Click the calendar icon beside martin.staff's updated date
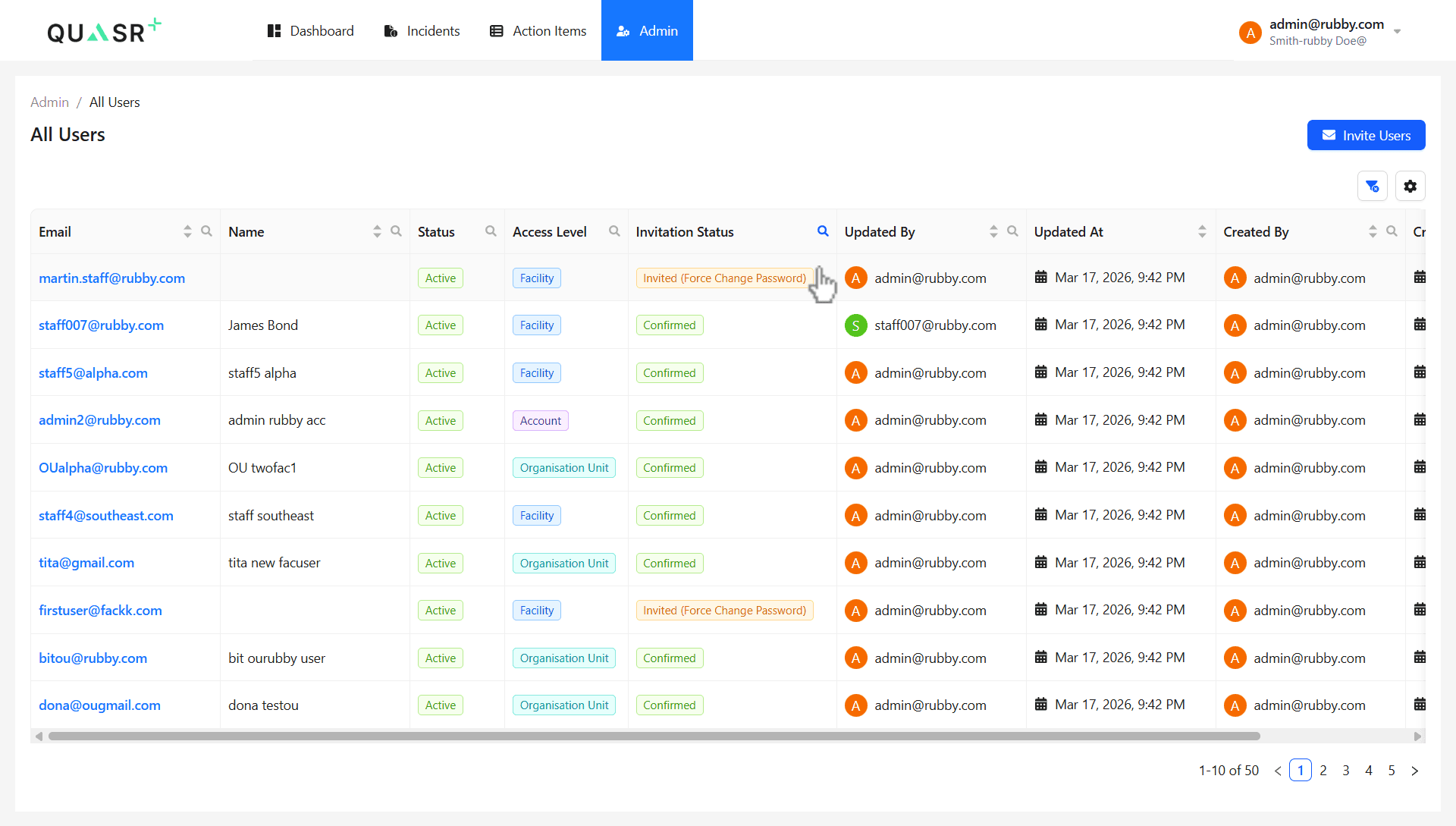The image size is (1456, 826). point(1040,277)
